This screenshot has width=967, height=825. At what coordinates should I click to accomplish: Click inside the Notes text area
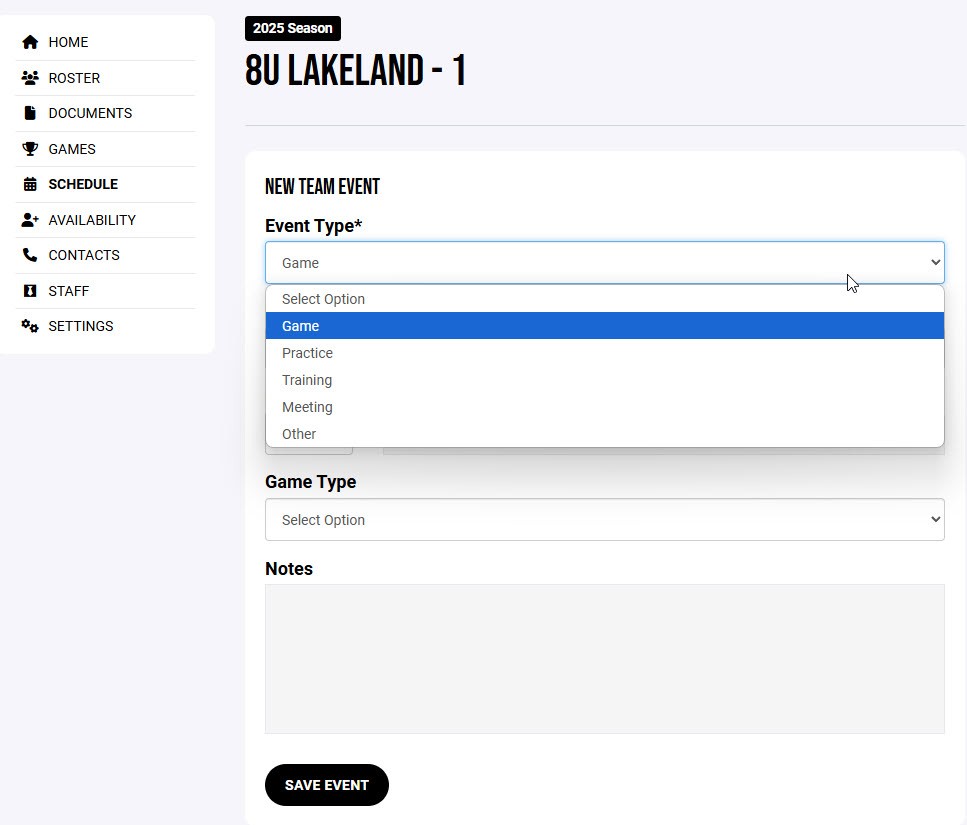point(604,658)
